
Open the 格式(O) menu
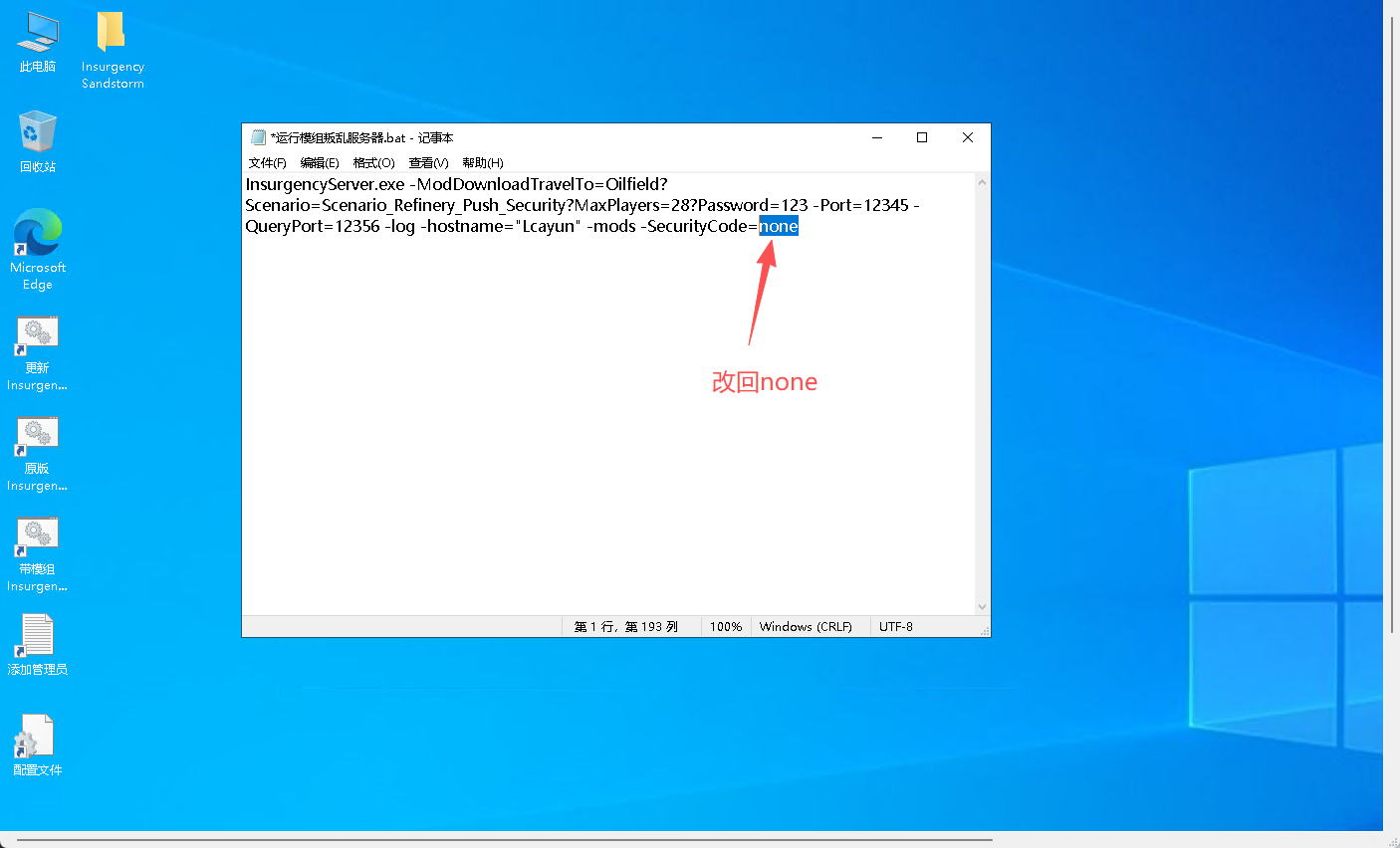coord(373,163)
